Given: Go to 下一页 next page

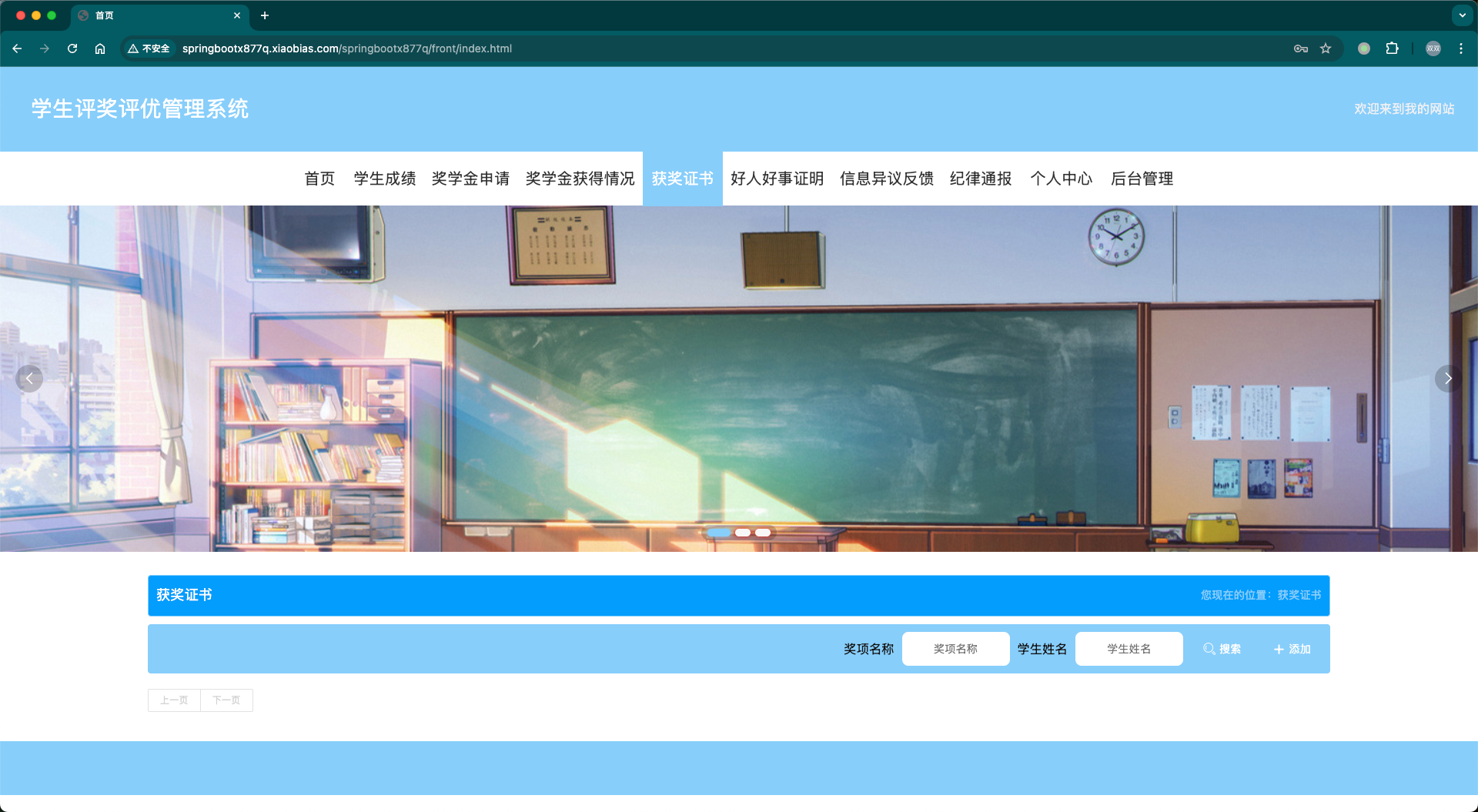Looking at the screenshot, I should click(226, 700).
